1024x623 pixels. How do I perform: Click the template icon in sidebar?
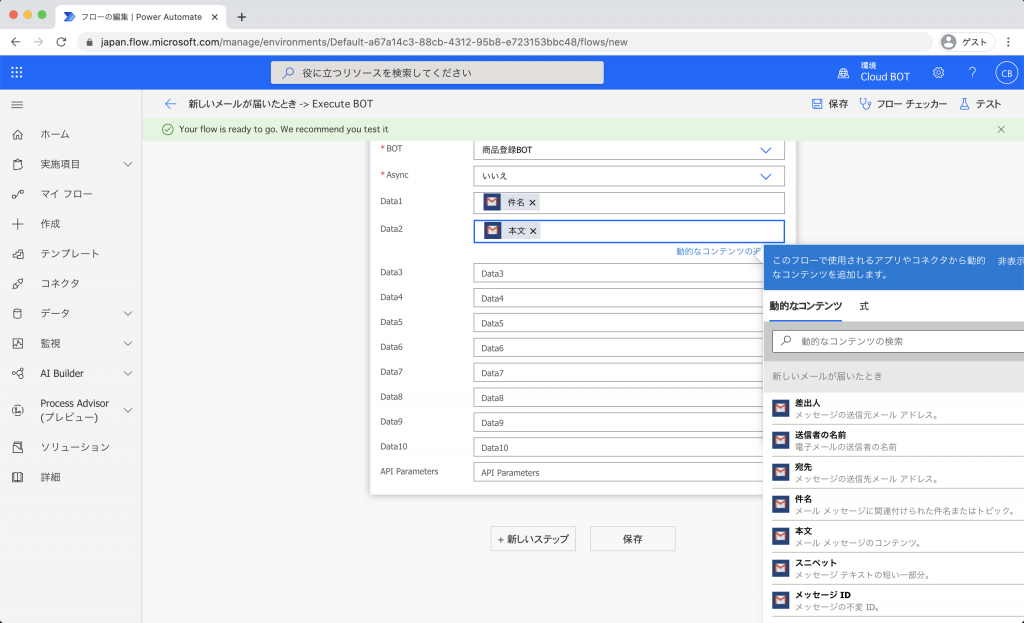click(x=18, y=254)
